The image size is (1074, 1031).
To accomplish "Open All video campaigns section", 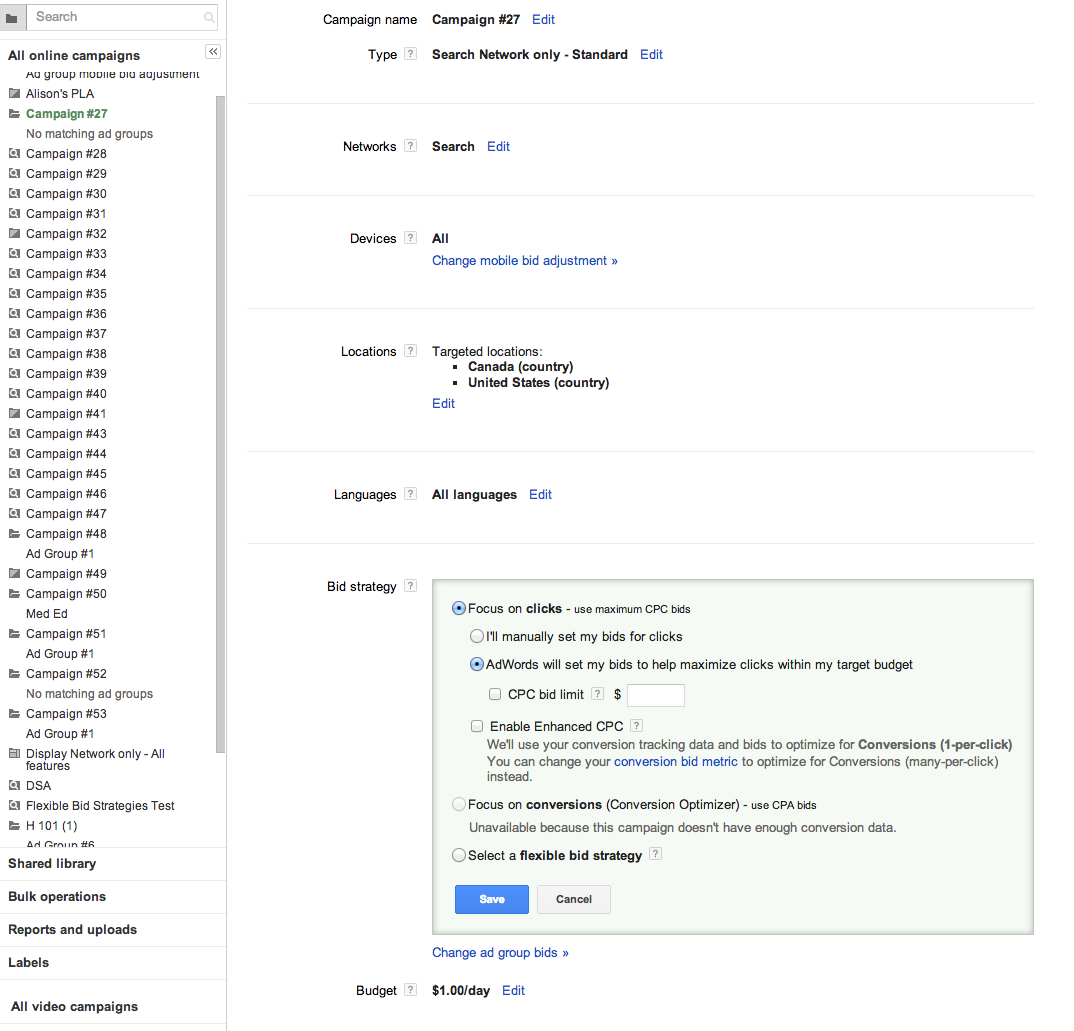I will 74,1006.
